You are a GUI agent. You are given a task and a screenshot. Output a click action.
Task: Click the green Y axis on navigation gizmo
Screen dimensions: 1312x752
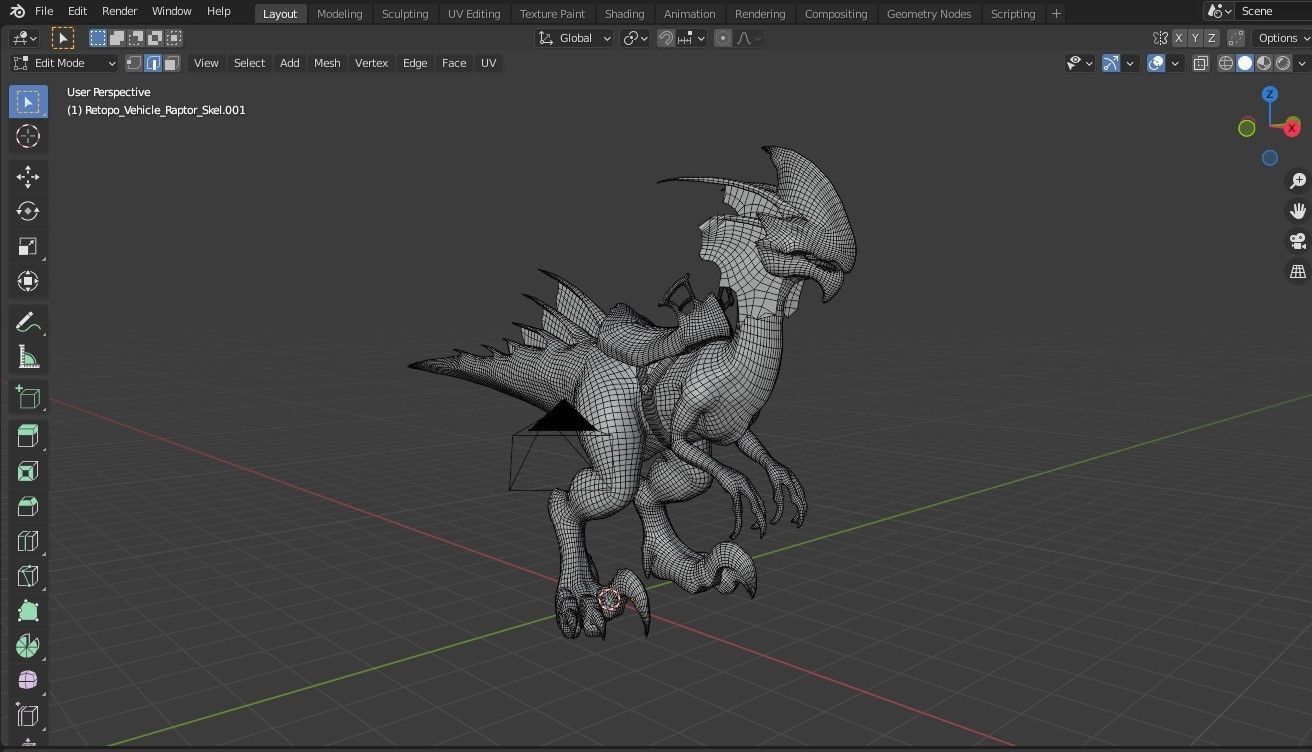point(1247,128)
